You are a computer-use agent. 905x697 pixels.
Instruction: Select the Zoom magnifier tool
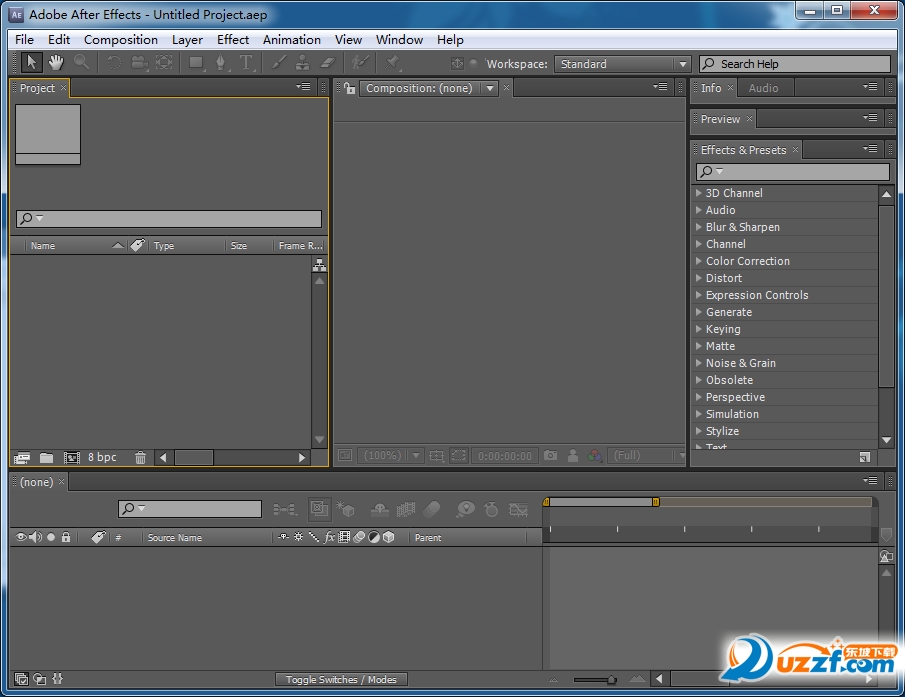pos(81,63)
